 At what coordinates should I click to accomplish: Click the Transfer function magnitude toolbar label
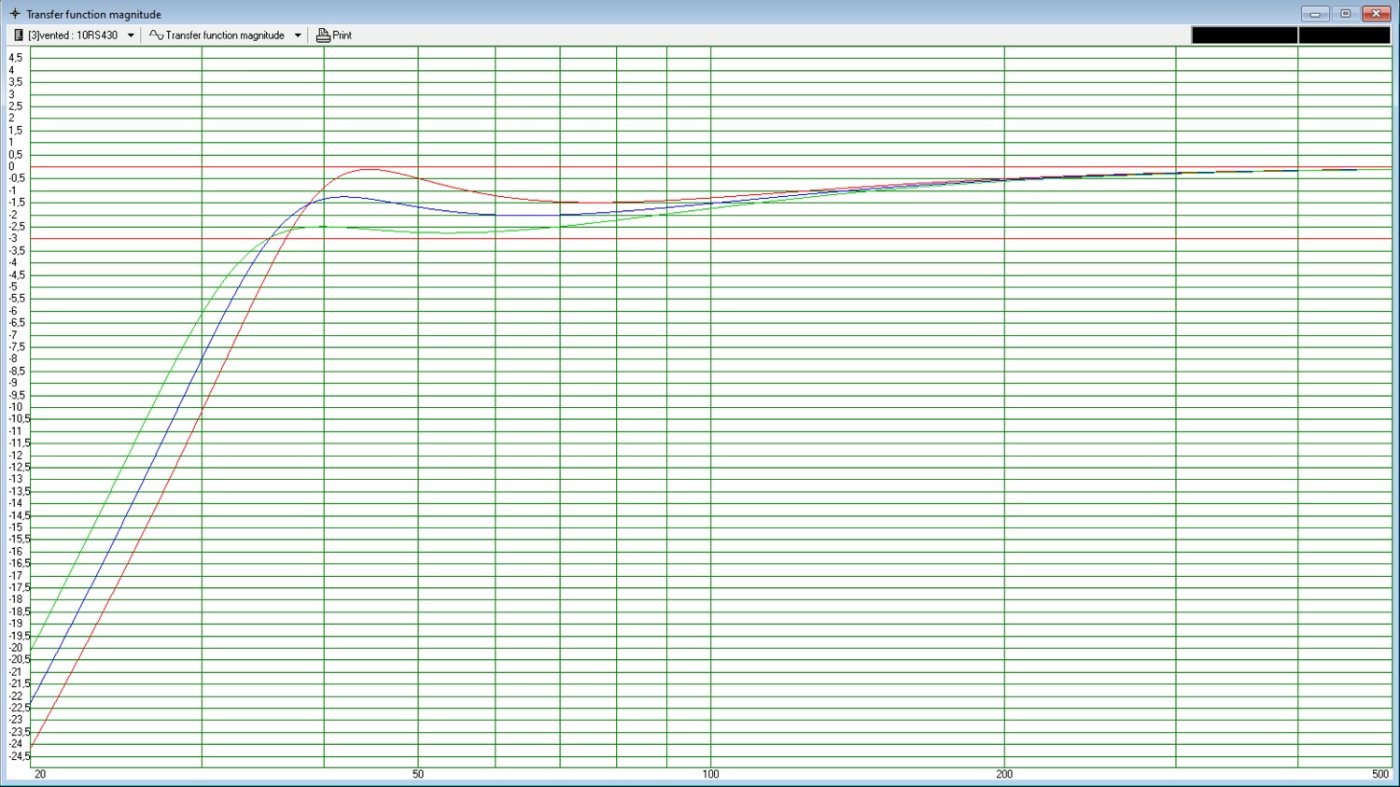(x=226, y=35)
